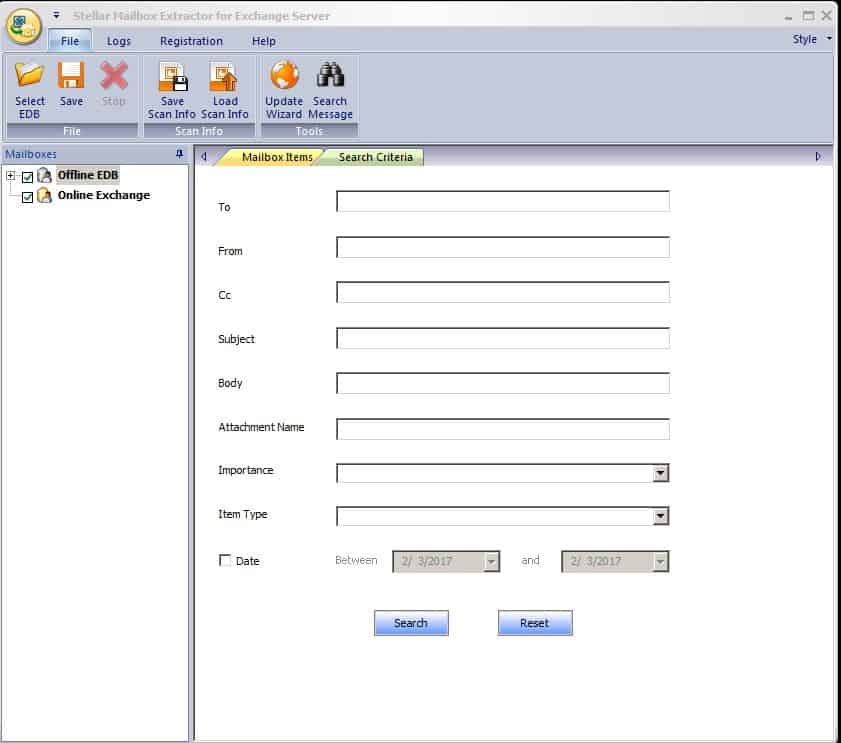841x743 pixels.
Task: Click the left tab scroll arrow
Action: click(x=204, y=157)
